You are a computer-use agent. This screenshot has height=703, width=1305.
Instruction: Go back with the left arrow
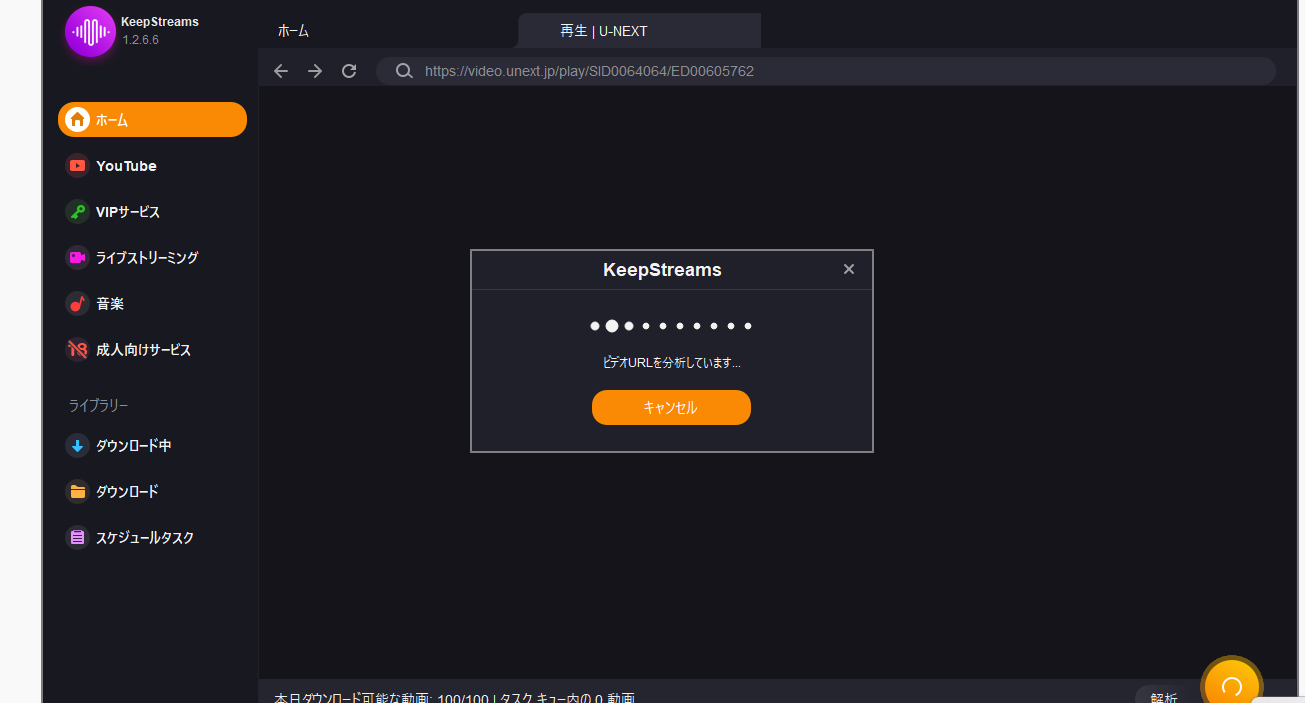(x=281, y=71)
